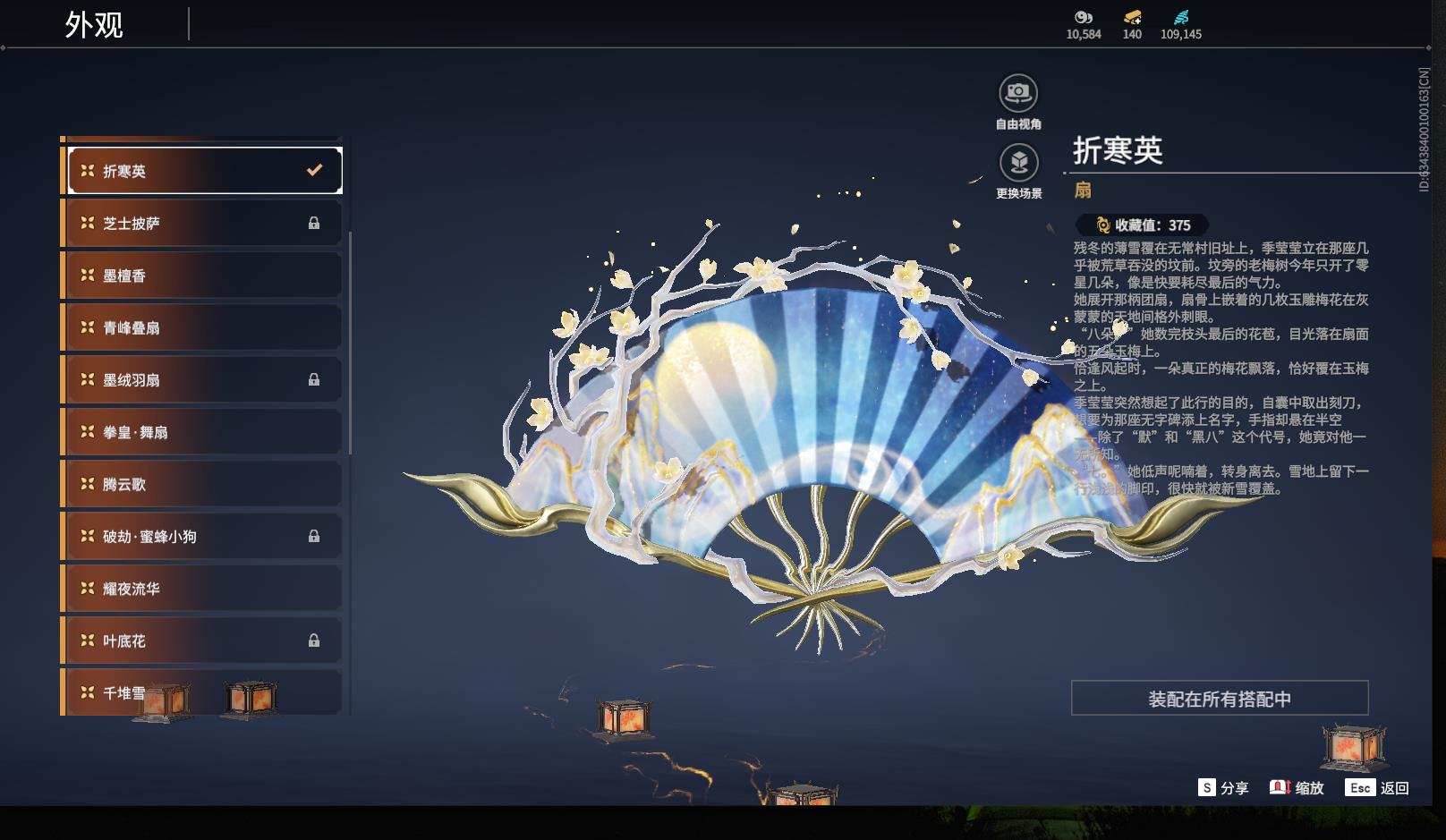
Task: Click the gold ticket icon above 140
Action: tap(1132, 17)
